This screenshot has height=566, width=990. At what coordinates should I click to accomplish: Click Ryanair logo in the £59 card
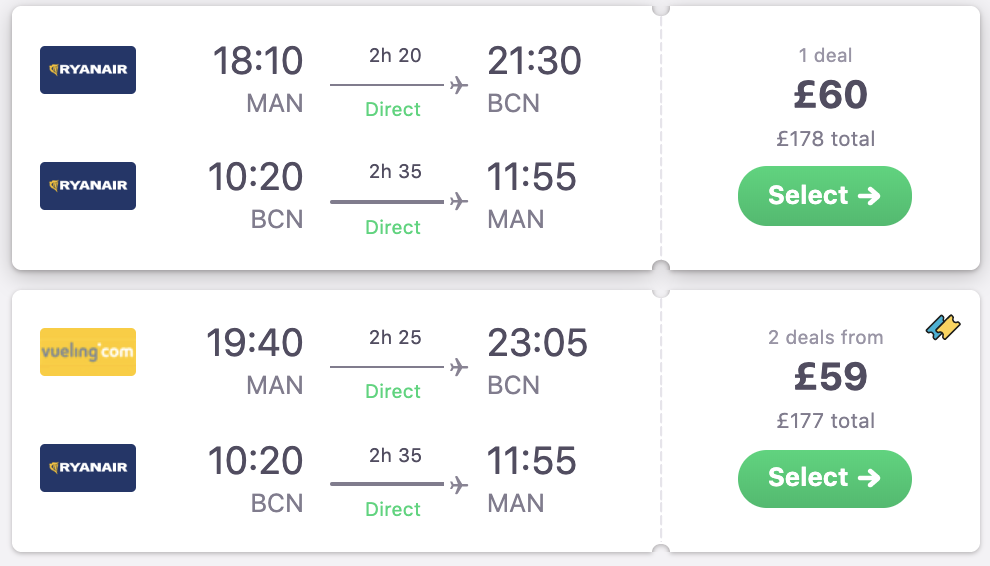tap(88, 468)
